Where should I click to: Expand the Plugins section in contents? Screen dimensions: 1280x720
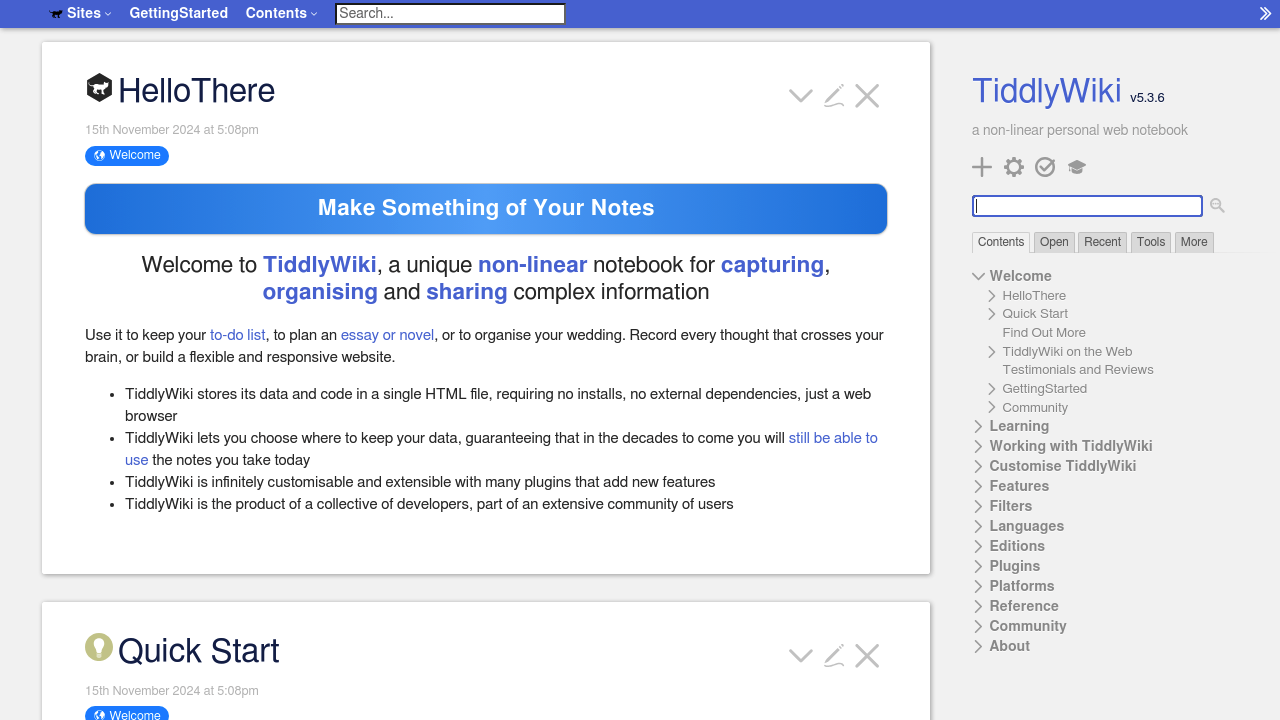tap(979, 566)
